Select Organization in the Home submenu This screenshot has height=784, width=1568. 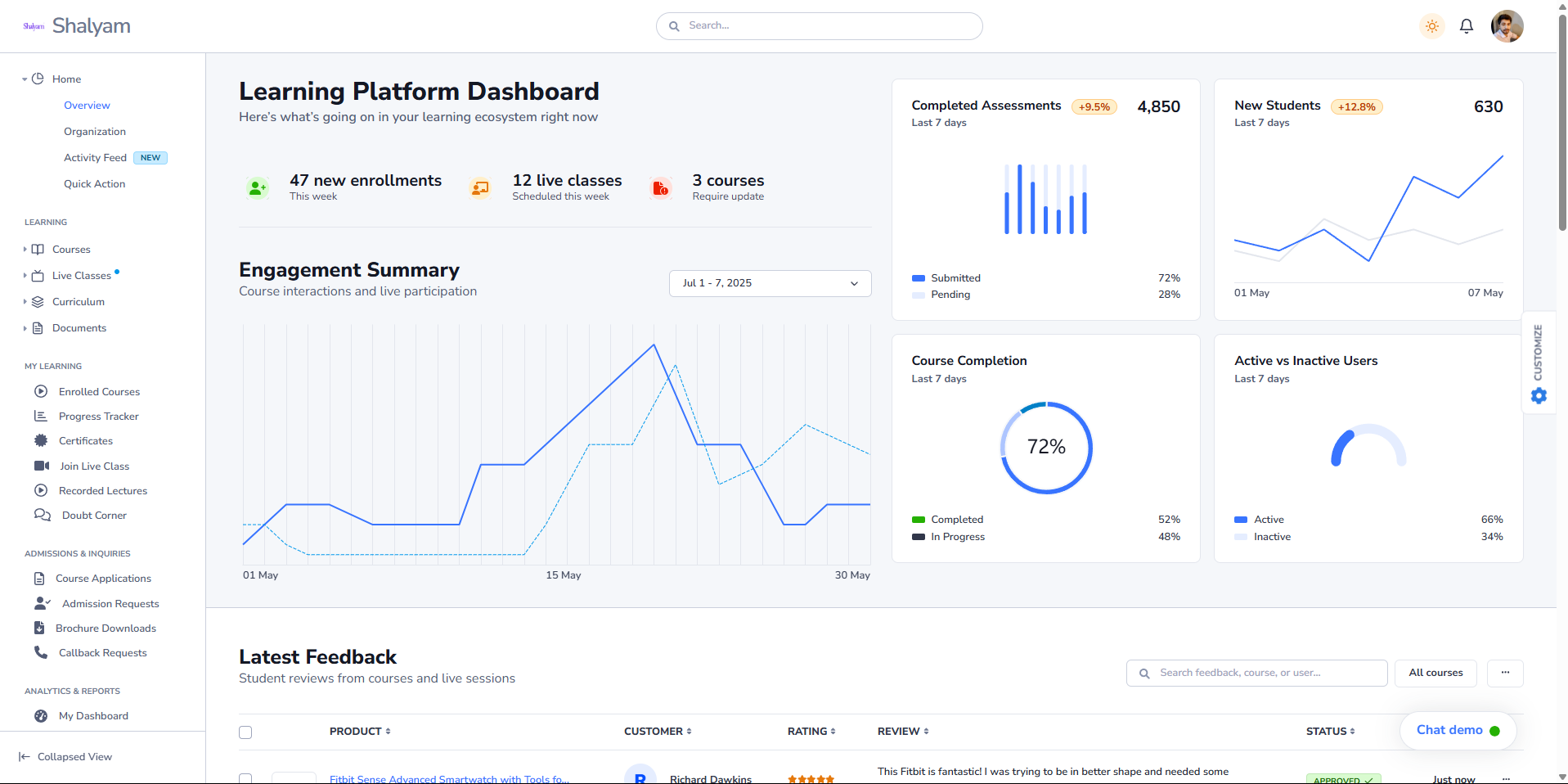(95, 132)
